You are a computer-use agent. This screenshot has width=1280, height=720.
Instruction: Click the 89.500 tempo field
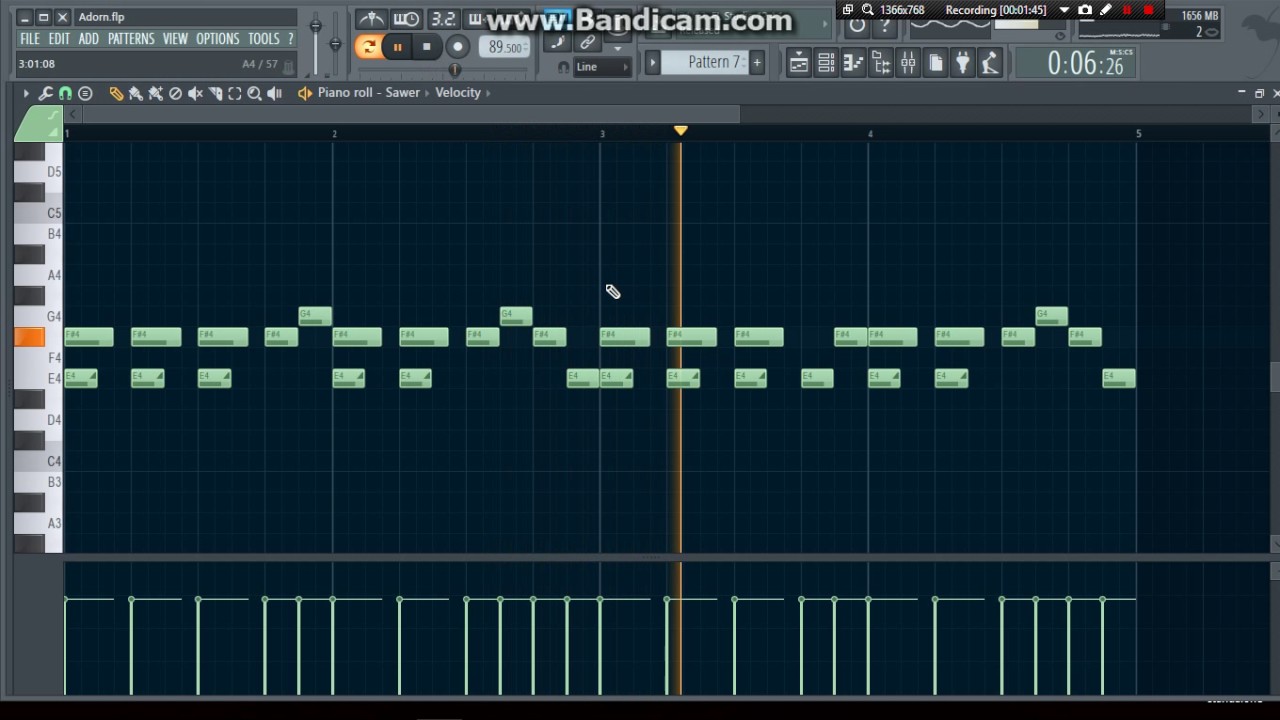coord(505,47)
